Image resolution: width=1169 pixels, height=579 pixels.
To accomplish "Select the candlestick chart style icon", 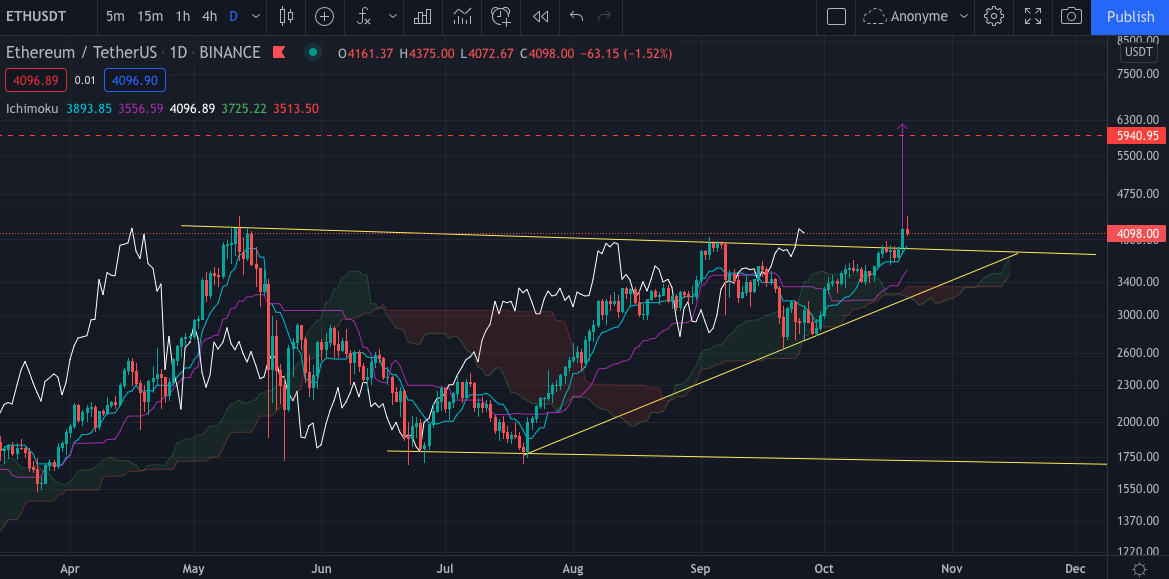I will (x=287, y=17).
